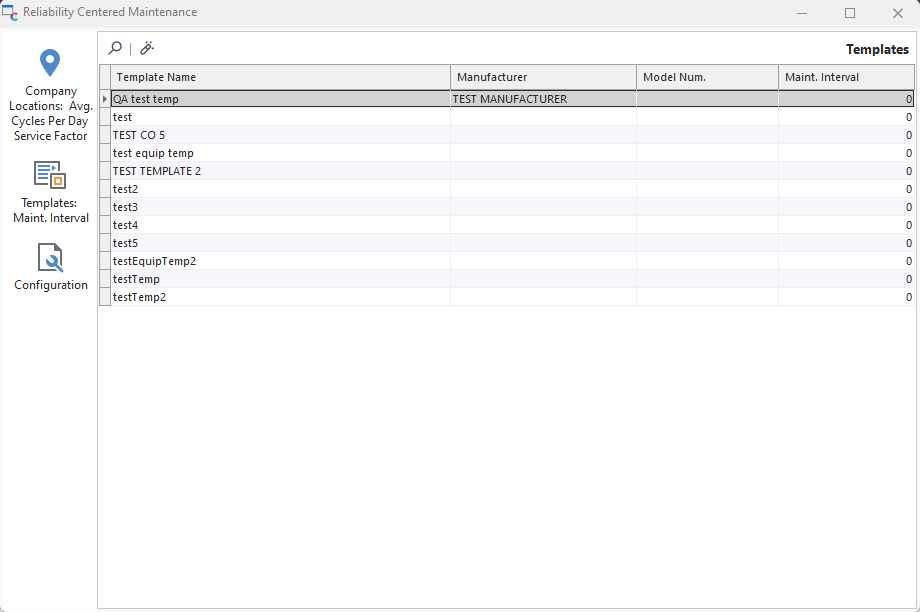Image resolution: width=920 pixels, height=612 pixels.
Task: Click the row selector beside test3
Action: pos(104,207)
